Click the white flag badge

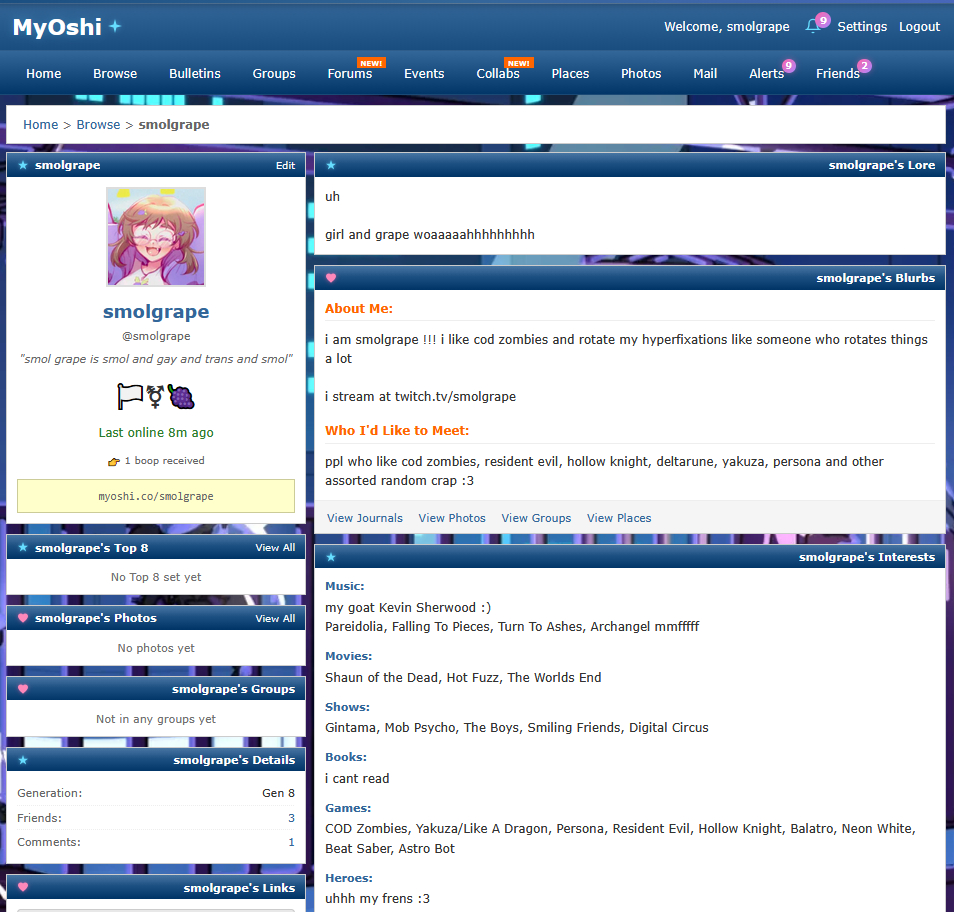tap(130, 397)
